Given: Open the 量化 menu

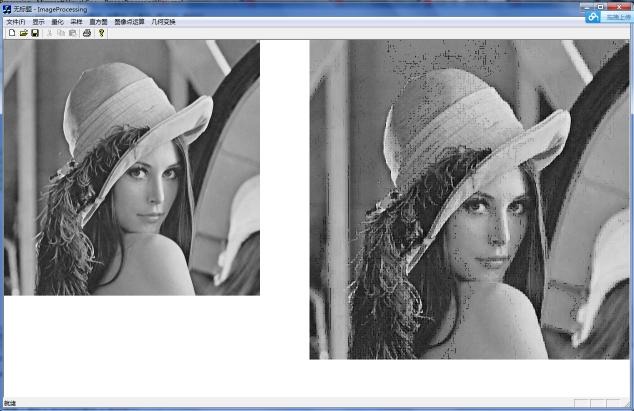Looking at the screenshot, I should click(x=57, y=22).
